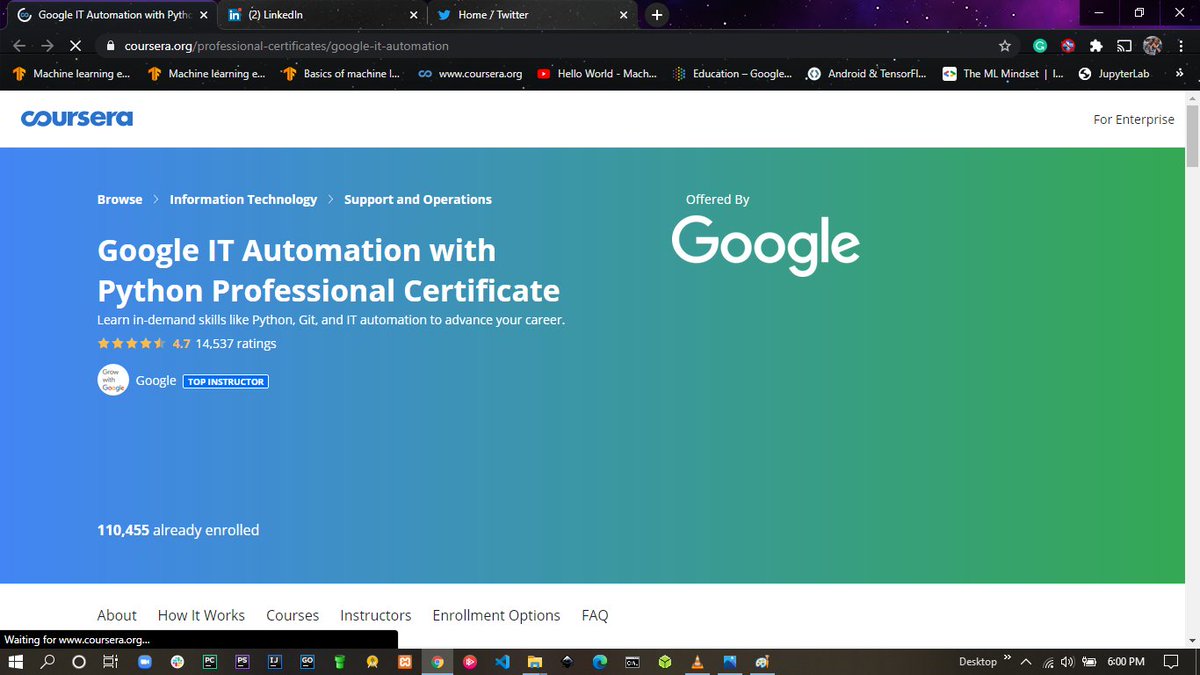Viewport: 1200px width, 675px height.
Task: Click the Chrome Cast icon in toolbar
Action: (x=1123, y=45)
